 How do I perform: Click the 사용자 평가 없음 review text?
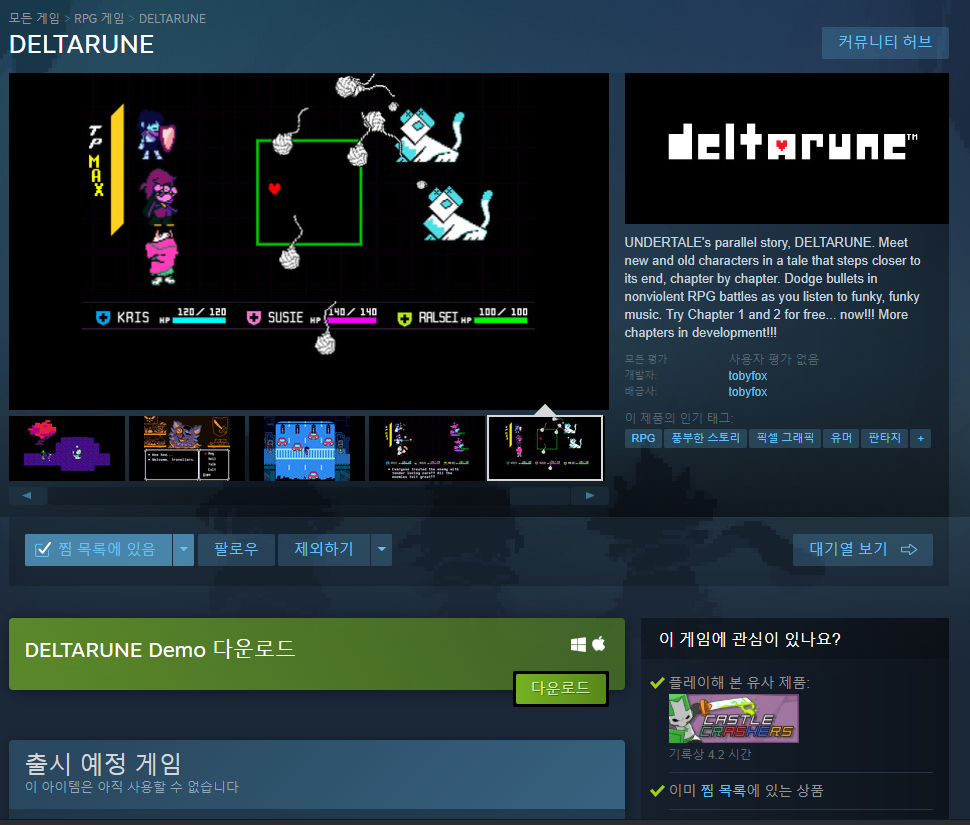[x=773, y=359]
